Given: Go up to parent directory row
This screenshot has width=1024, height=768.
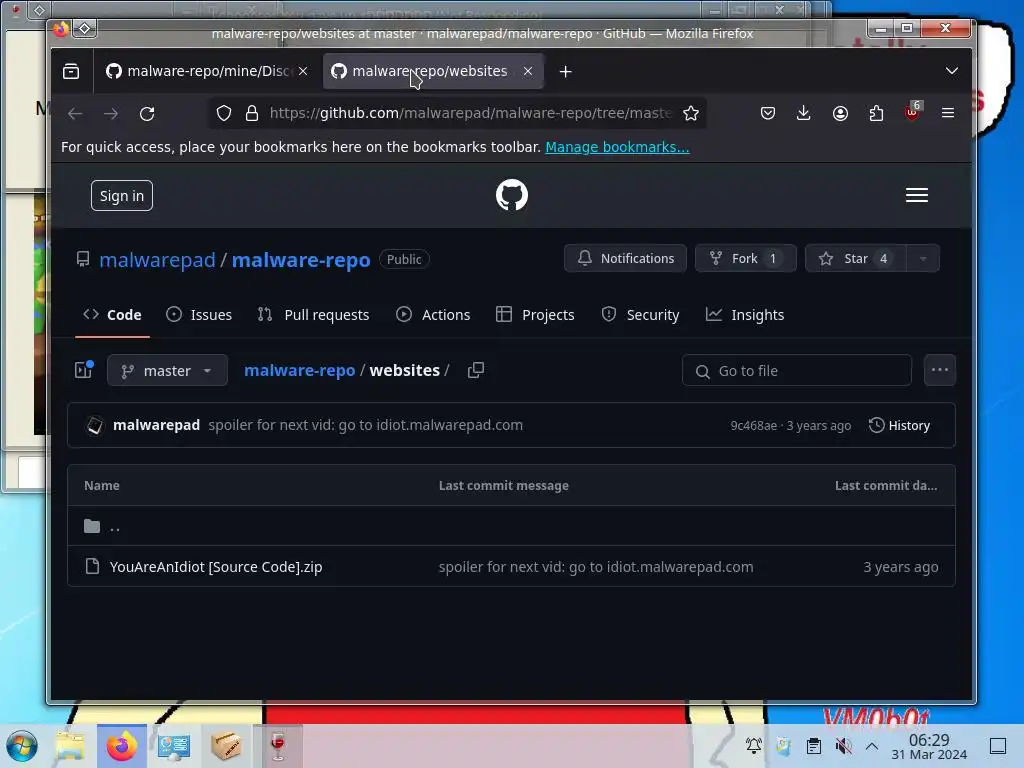Looking at the screenshot, I should pyautogui.click(x=511, y=526).
